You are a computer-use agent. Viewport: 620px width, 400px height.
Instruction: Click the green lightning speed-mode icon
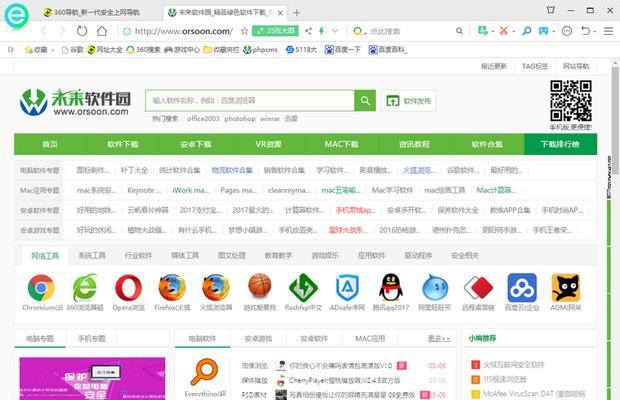[x=321, y=31]
